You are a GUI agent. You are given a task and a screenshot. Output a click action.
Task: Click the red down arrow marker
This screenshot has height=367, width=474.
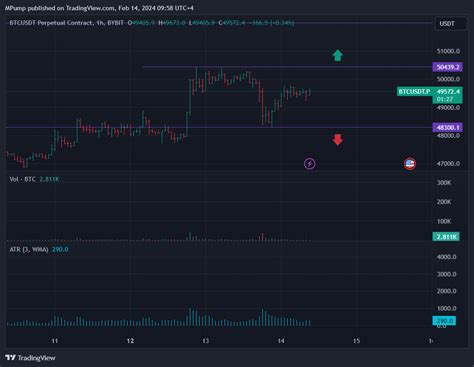[338, 140]
